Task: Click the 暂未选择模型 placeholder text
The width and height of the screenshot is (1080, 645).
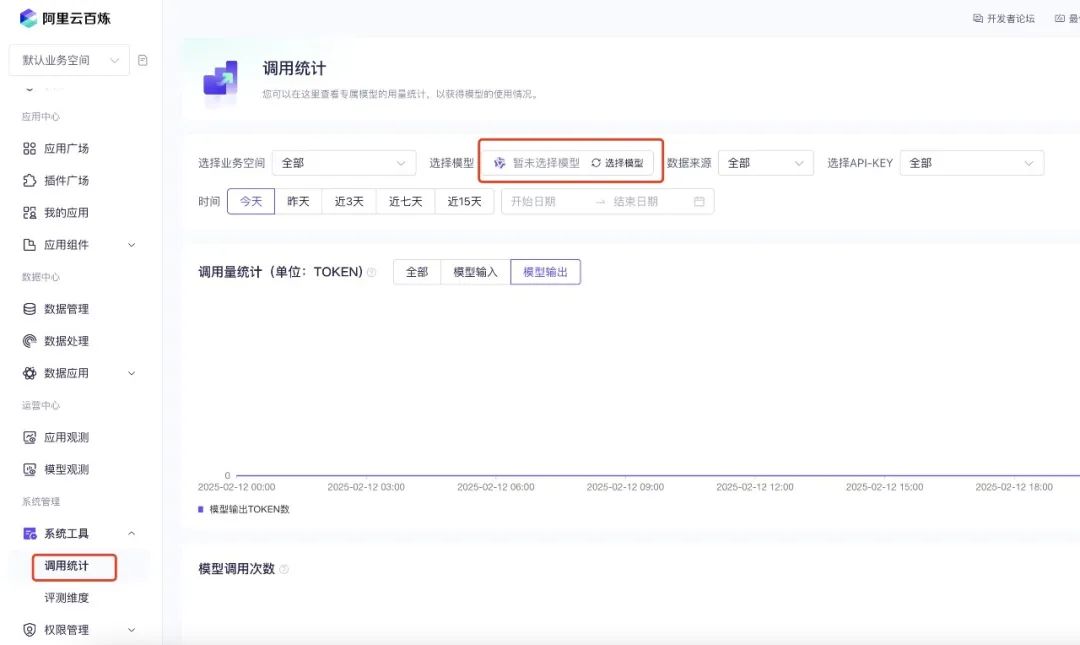Action: (x=546, y=163)
